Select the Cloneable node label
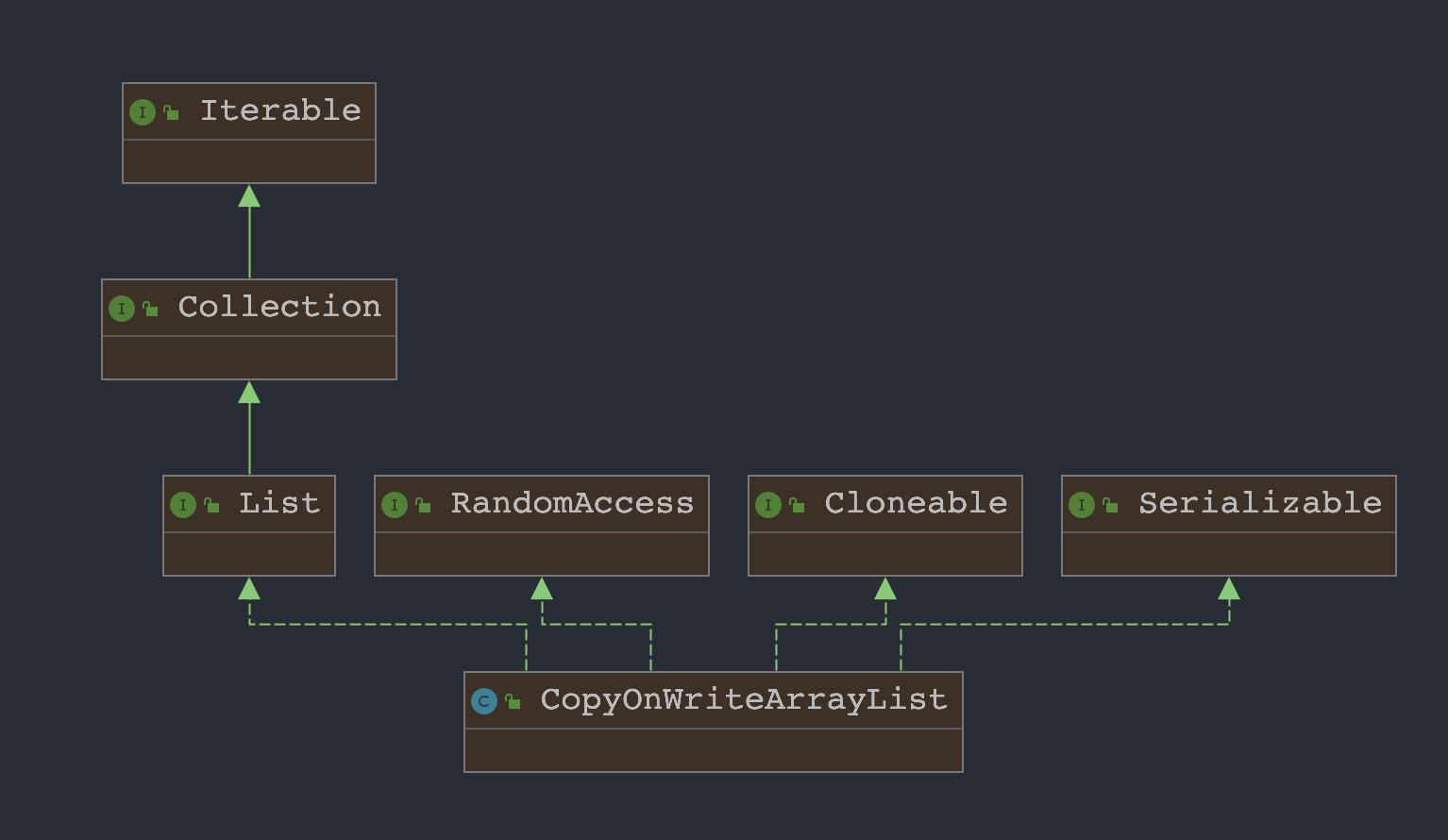The height and width of the screenshot is (840, 1448). [916, 503]
